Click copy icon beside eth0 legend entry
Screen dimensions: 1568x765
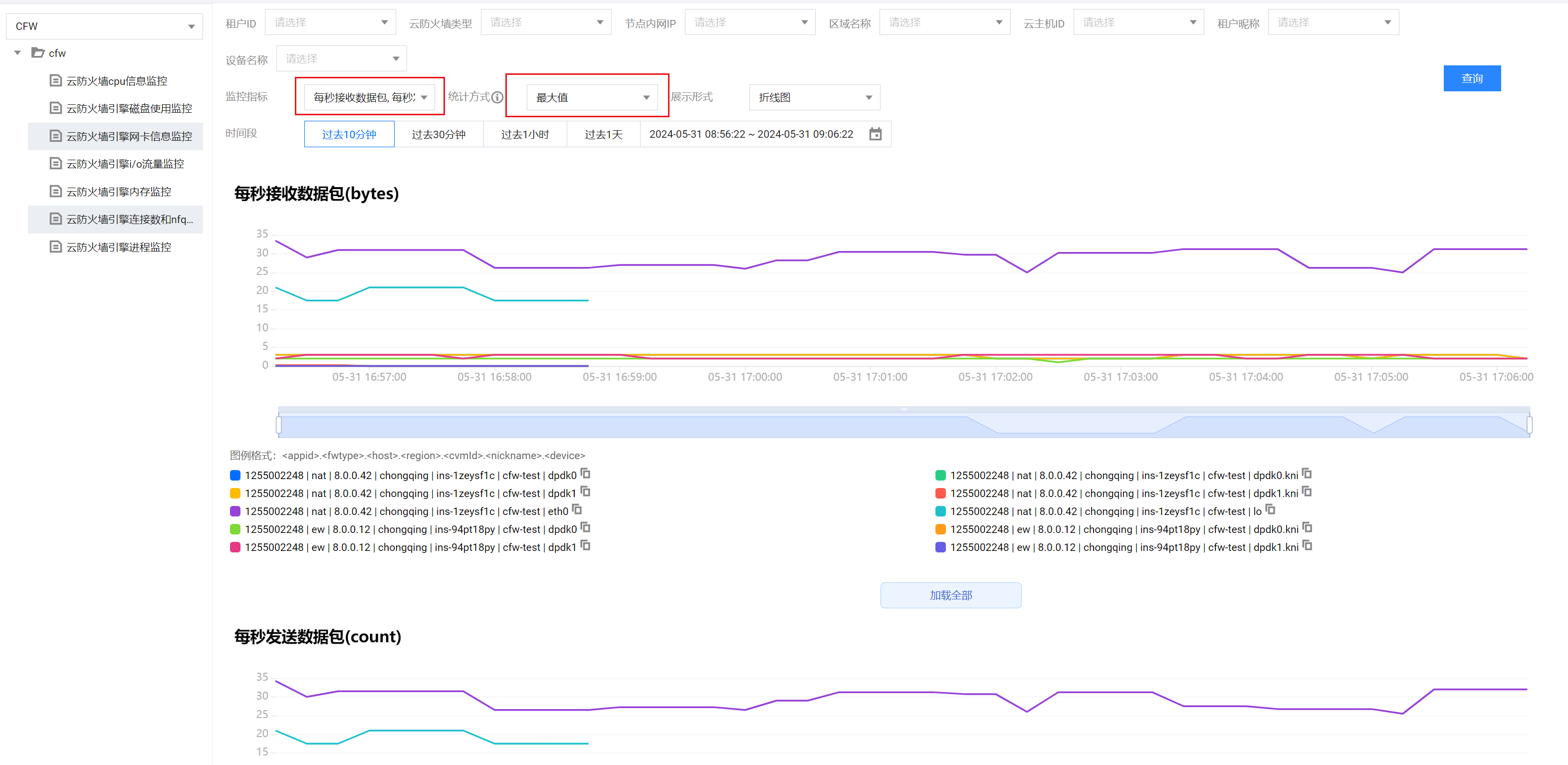pyautogui.click(x=577, y=509)
